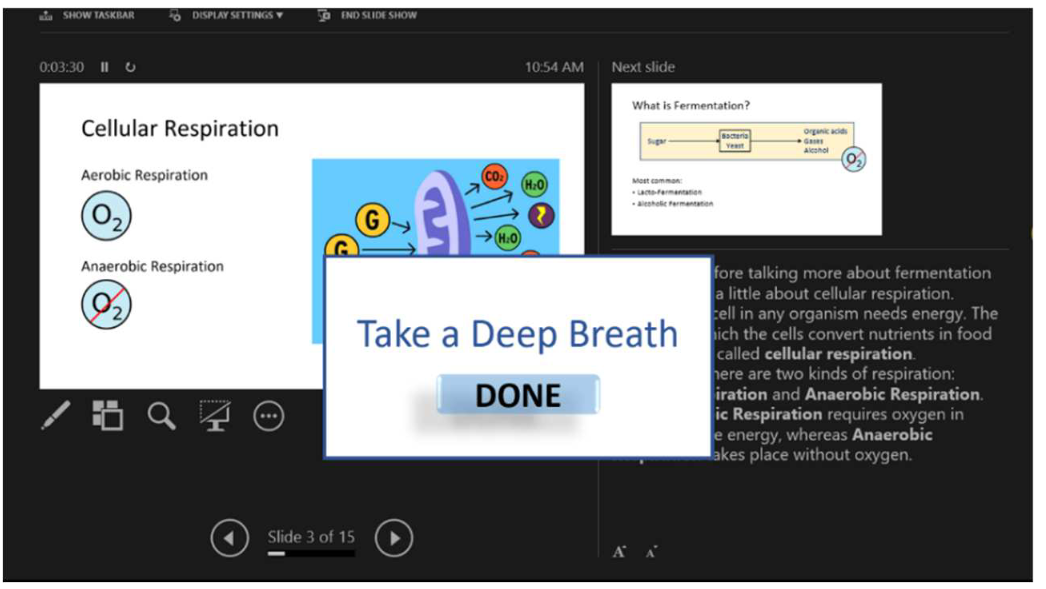This screenshot has width=1046, height=589.
Task: Advance to the next slide arrow
Action: pyautogui.click(x=394, y=539)
